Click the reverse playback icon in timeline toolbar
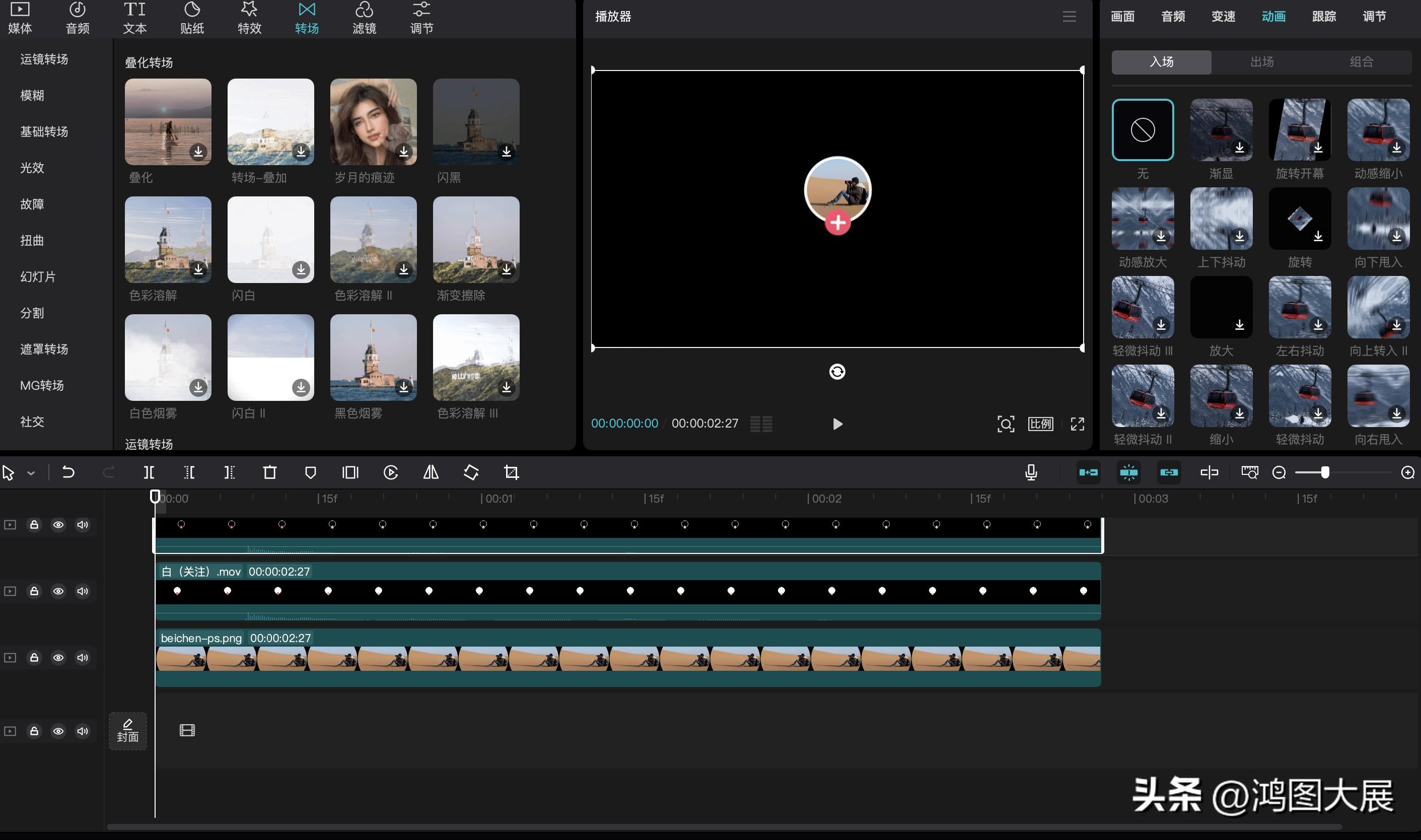Image resolution: width=1421 pixels, height=840 pixels. tap(390, 472)
